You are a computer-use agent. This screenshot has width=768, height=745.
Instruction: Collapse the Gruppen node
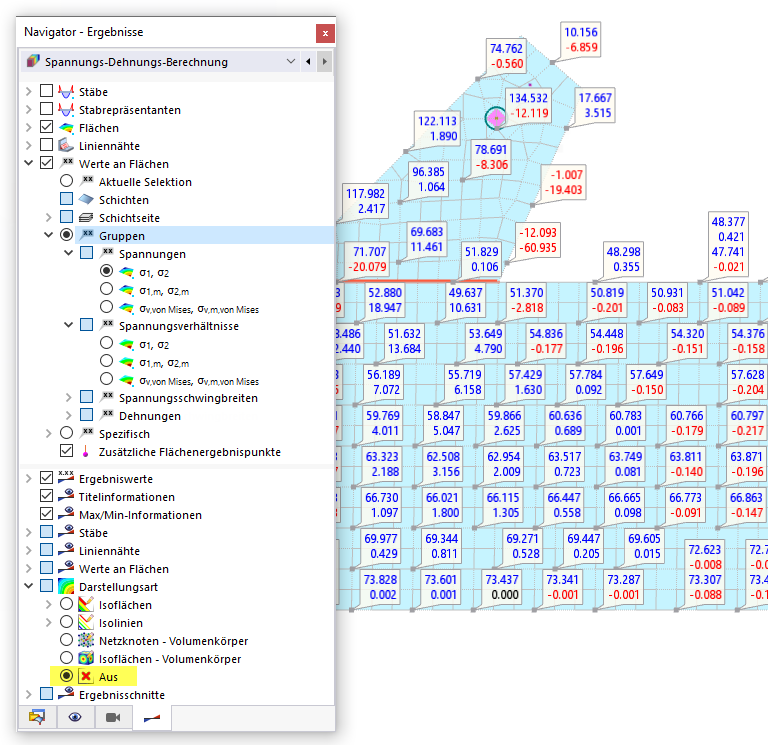coord(48,235)
